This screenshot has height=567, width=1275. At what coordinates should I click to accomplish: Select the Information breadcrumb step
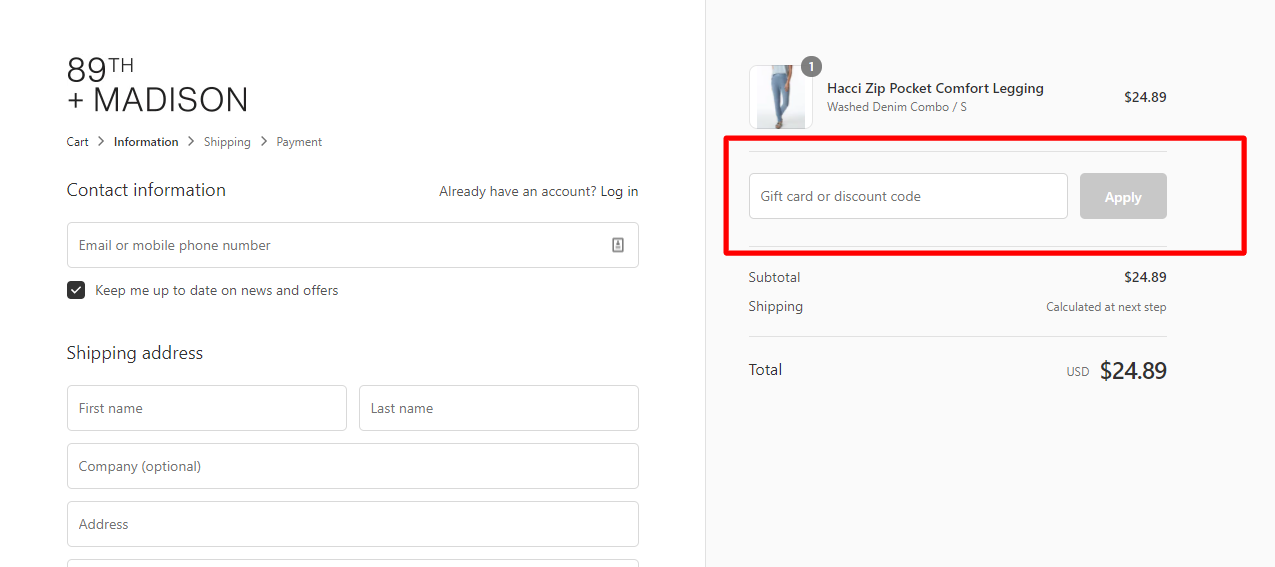[x=146, y=142]
